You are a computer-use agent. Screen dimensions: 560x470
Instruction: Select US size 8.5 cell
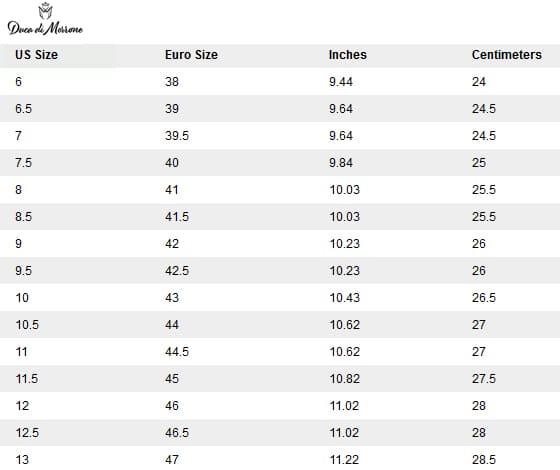click(x=24, y=217)
